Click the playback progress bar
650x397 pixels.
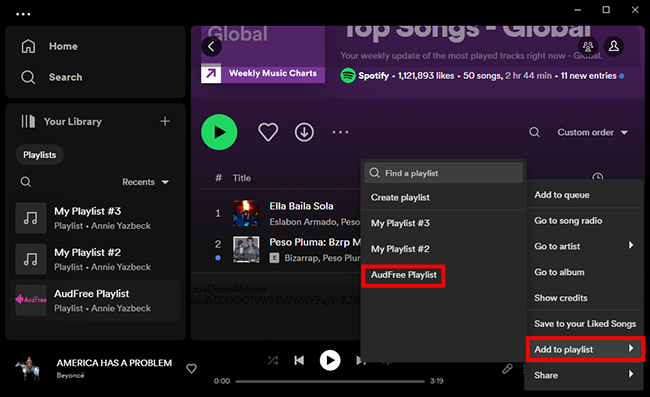330,381
